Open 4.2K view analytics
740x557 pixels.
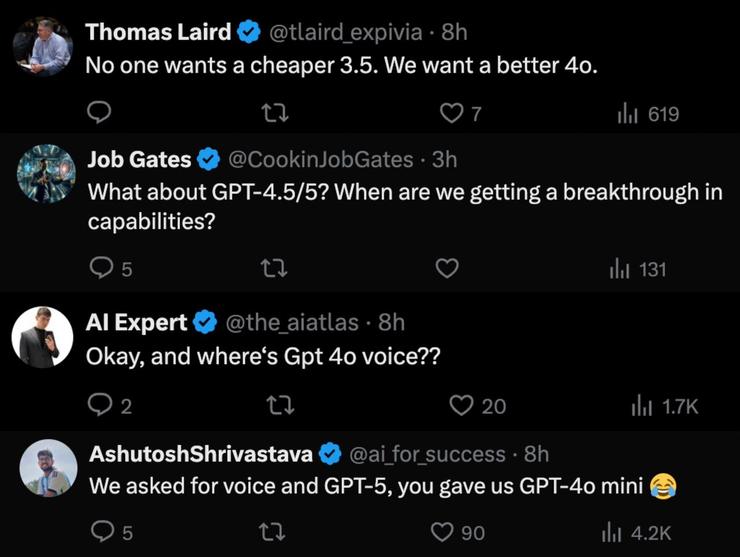(x=612, y=532)
